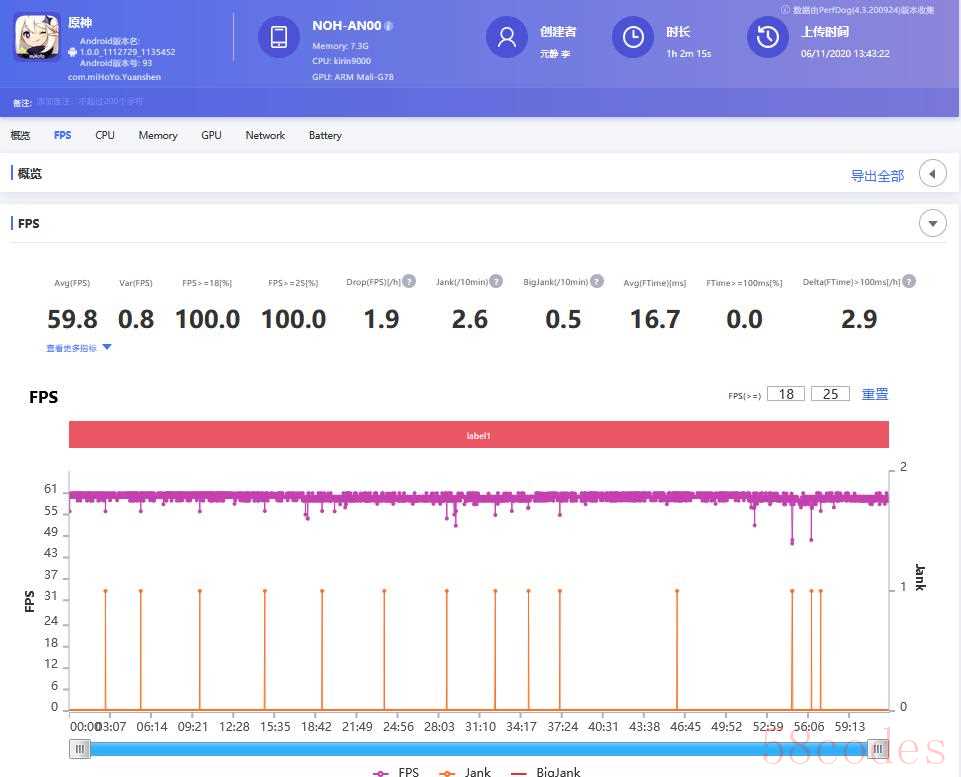Click the device name NOH-AN00

(x=347, y=26)
